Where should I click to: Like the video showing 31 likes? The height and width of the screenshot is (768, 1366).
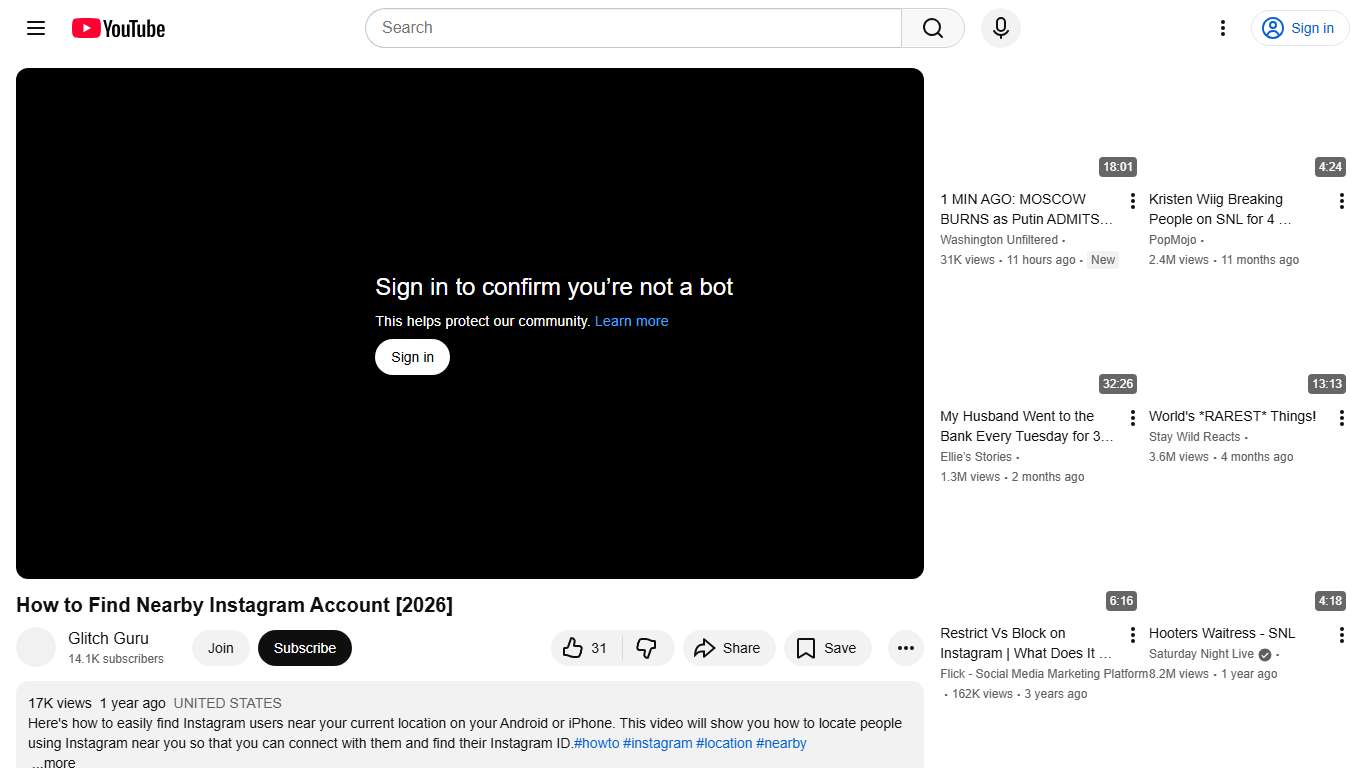click(585, 648)
